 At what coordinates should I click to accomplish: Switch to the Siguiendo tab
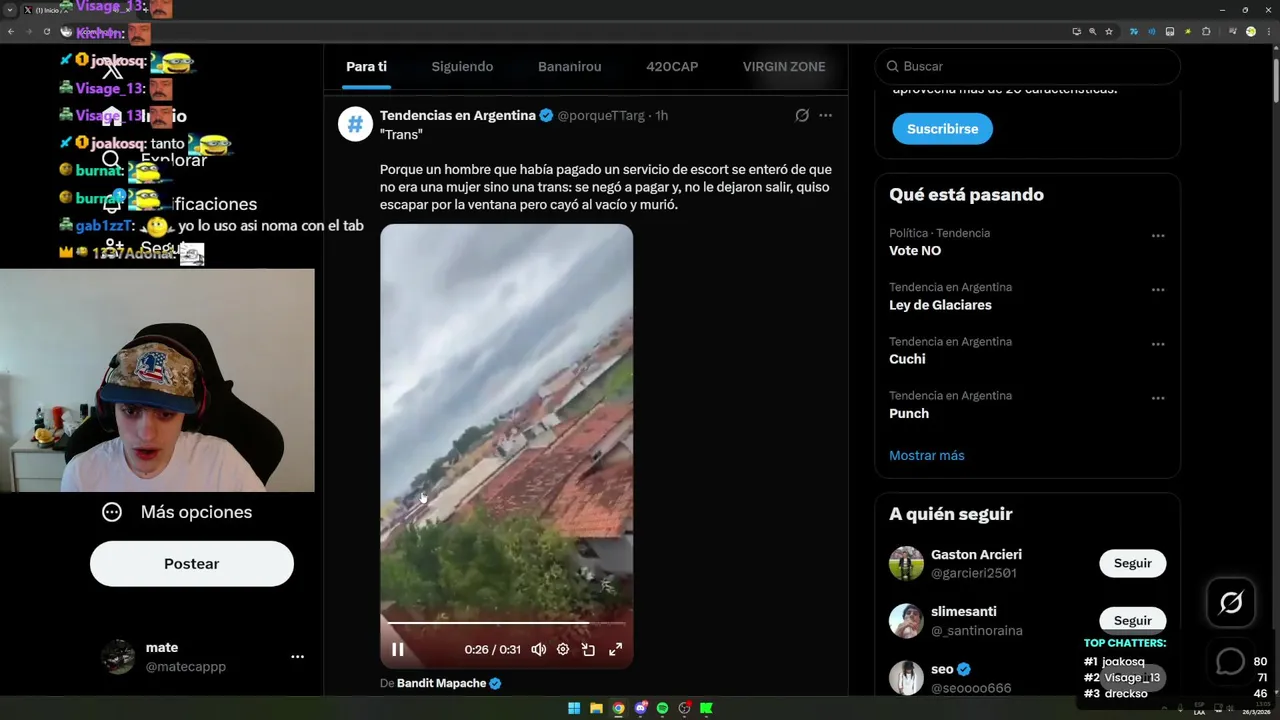pyautogui.click(x=462, y=67)
